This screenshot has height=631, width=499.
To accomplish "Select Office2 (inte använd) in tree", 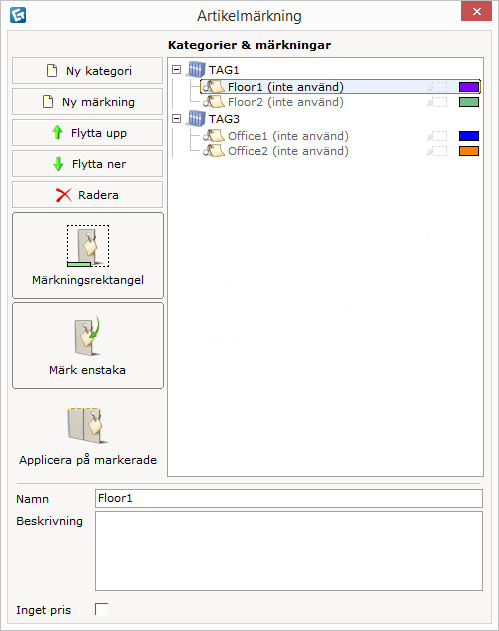I will 288,151.
